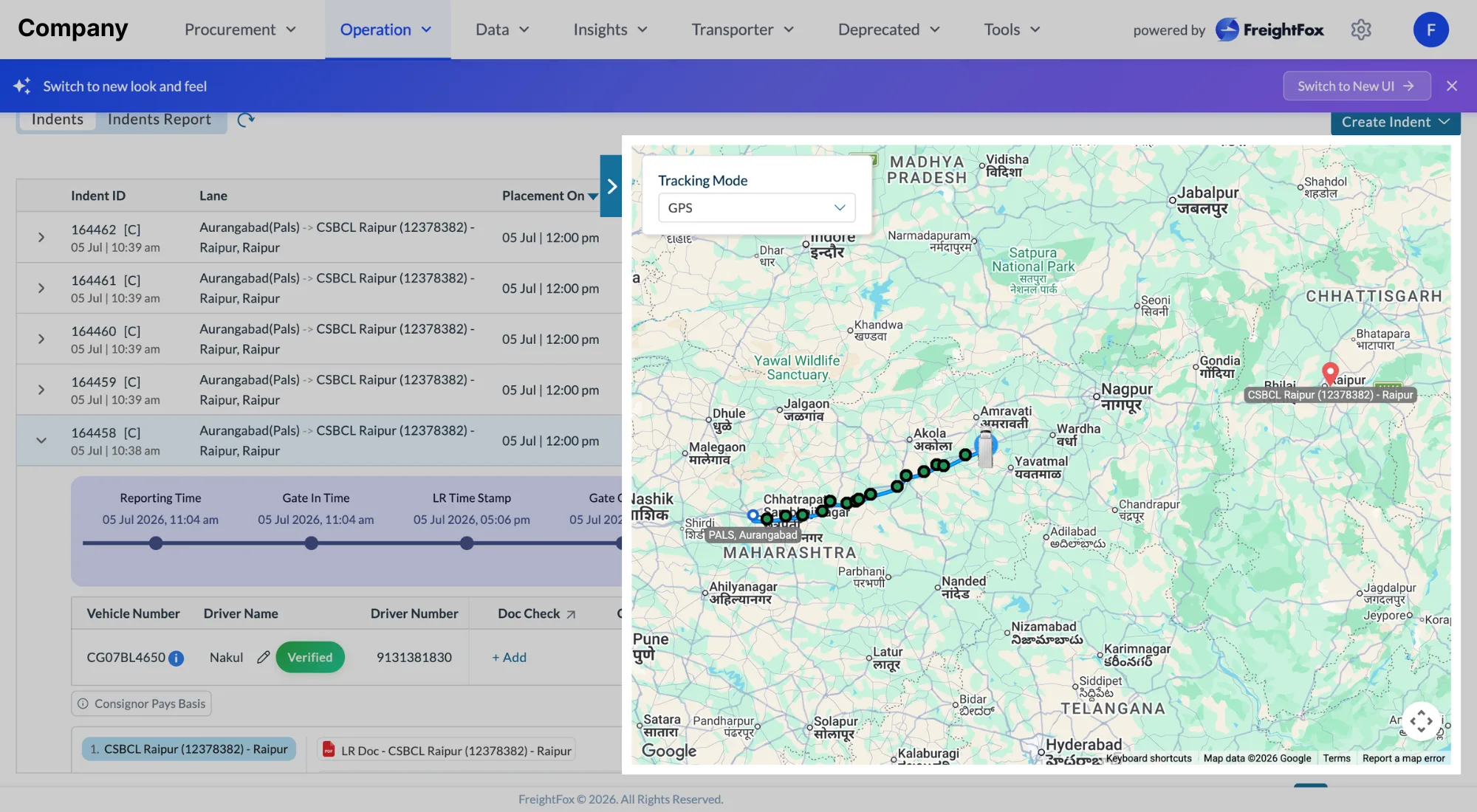The width and height of the screenshot is (1477, 812).
Task: Sort by Placement On arrow
Action: point(593,196)
